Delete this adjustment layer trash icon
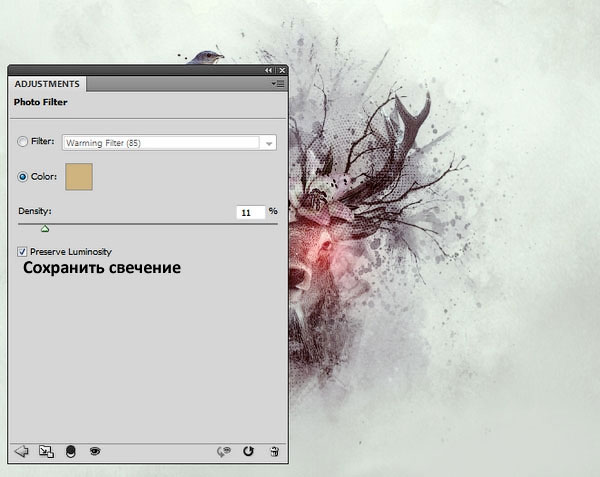Screen dimensions: 600x477 [x=274, y=451]
